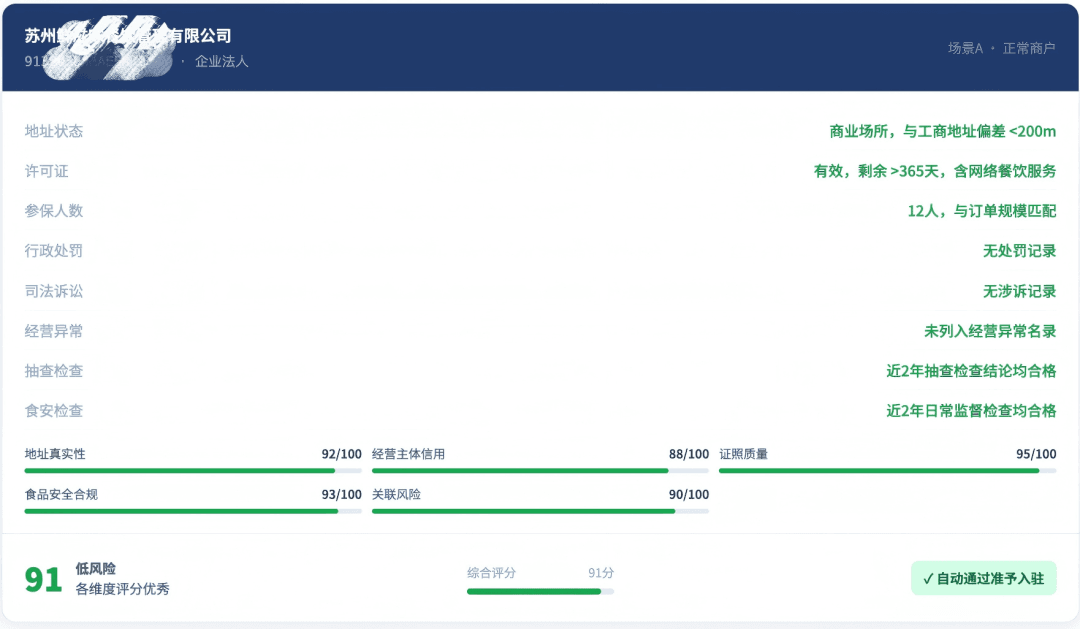Click the 司法诉讼 row label
The width and height of the screenshot is (1080, 629).
pyautogui.click(x=54, y=291)
